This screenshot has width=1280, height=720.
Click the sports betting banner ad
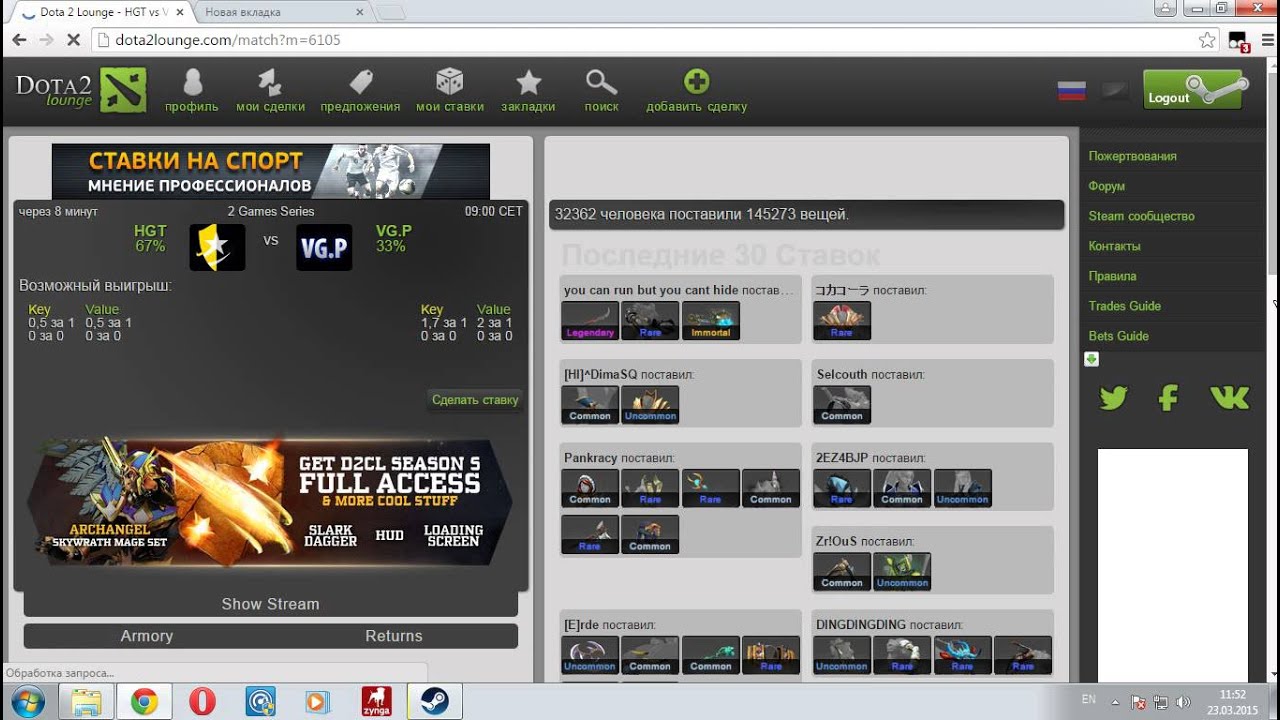coord(271,171)
